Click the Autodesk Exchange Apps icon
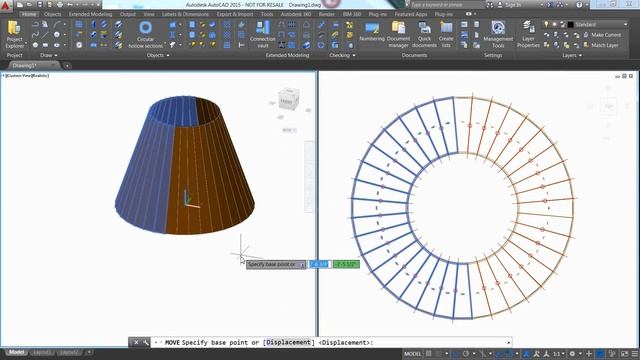Screen dimensions: 640x360 pos(550,4)
